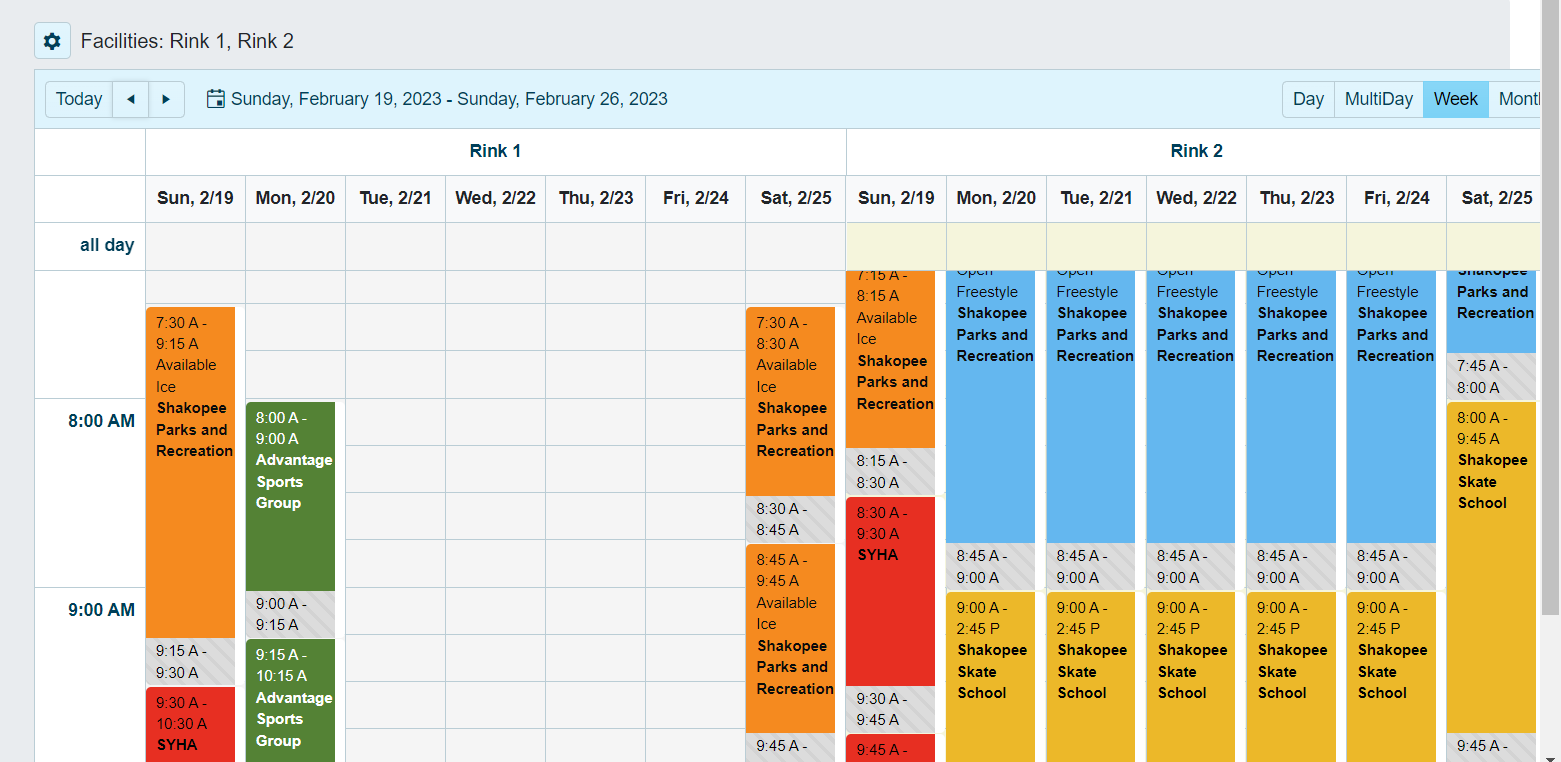Select Rink 2 Monday 8:45 A - 9:00 A gap

tap(990, 566)
